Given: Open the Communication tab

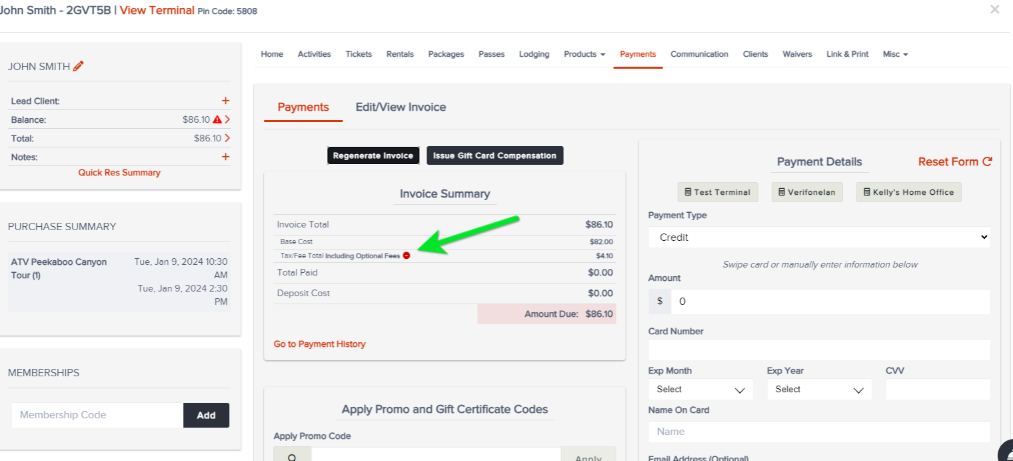Looking at the screenshot, I should pyautogui.click(x=699, y=54).
